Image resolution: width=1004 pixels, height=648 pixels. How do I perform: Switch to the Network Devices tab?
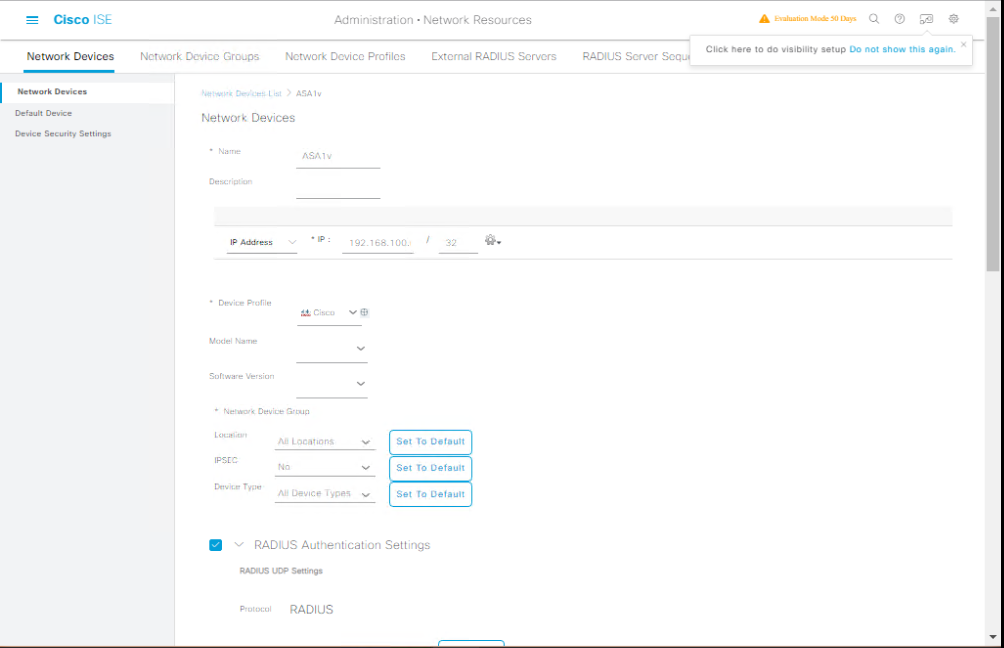(70, 56)
